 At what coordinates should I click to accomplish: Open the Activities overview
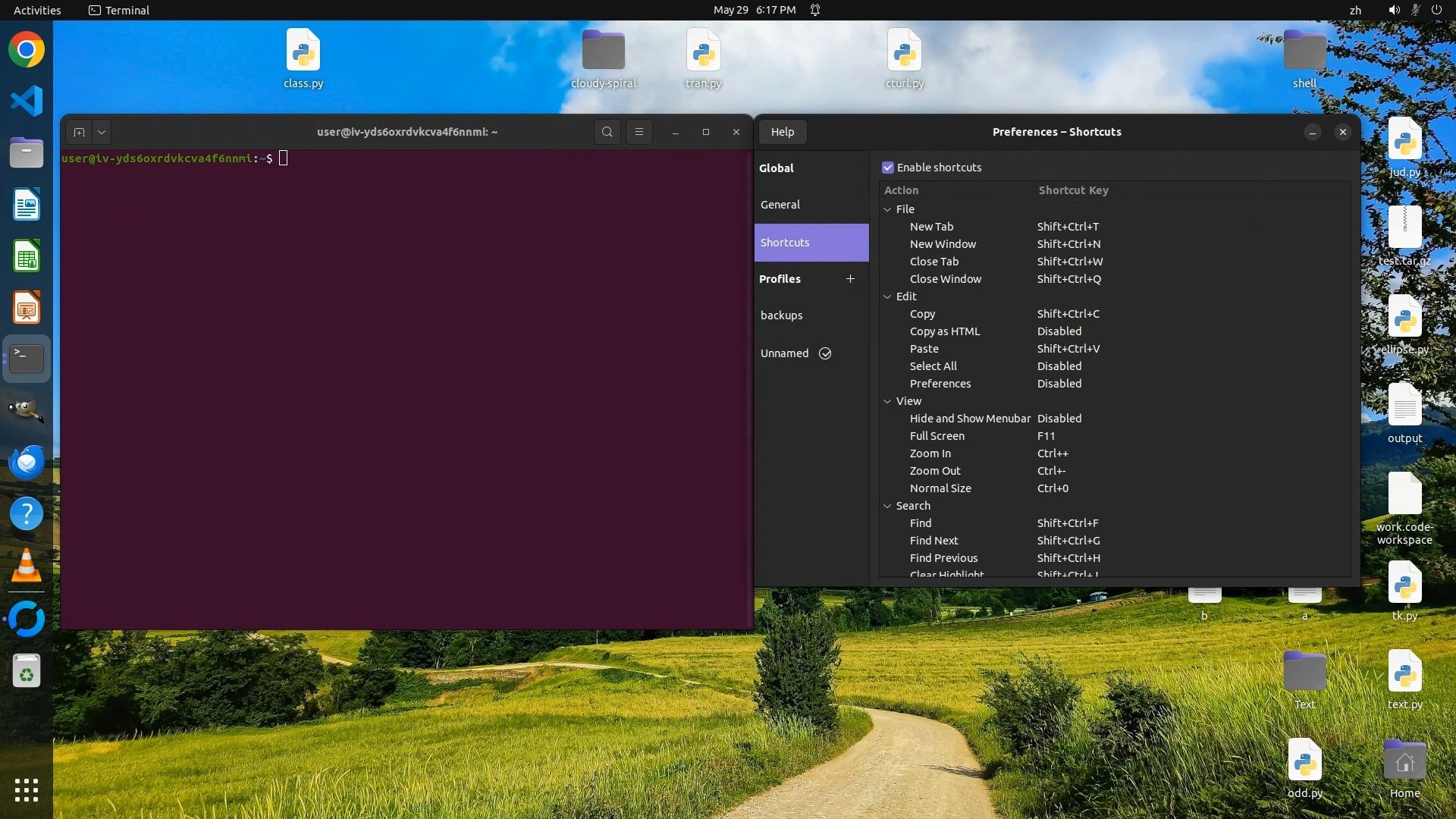[x=37, y=10]
